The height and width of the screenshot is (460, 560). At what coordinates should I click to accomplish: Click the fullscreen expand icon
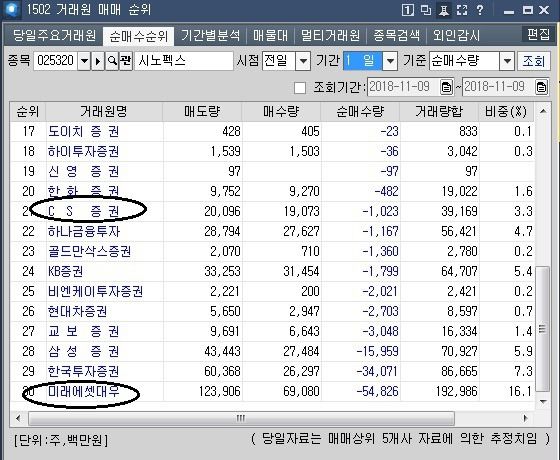462,10
